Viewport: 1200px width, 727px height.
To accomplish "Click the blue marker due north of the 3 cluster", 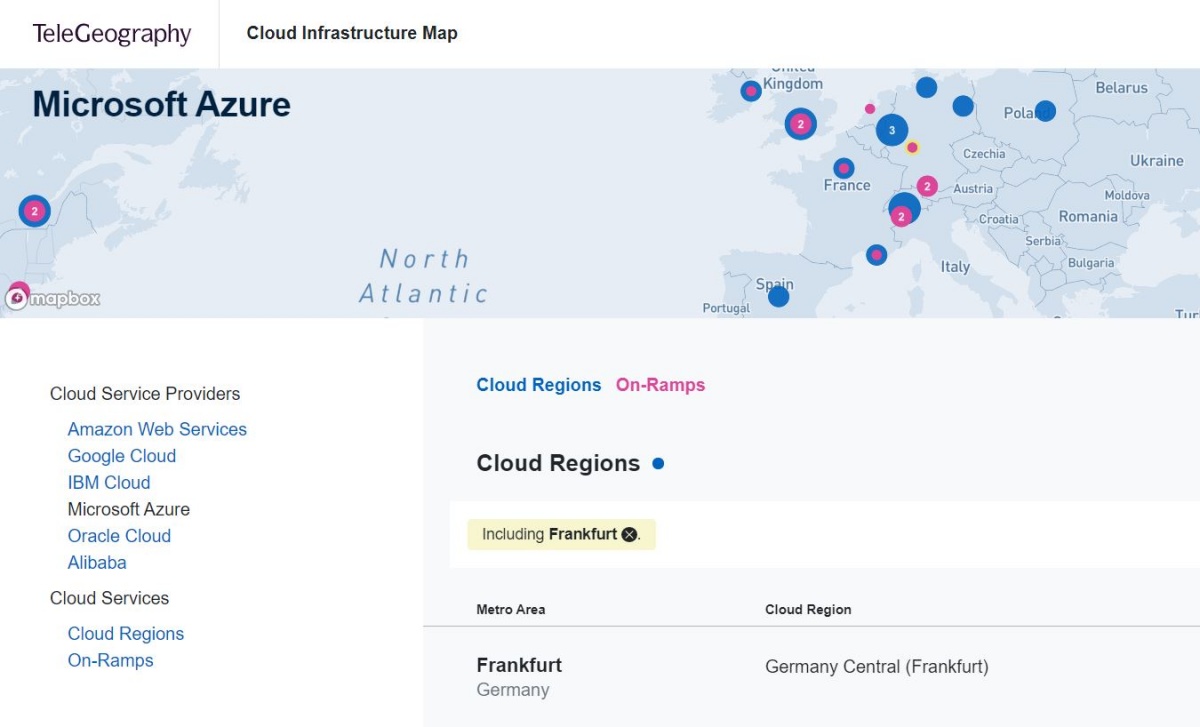I will point(927,87).
